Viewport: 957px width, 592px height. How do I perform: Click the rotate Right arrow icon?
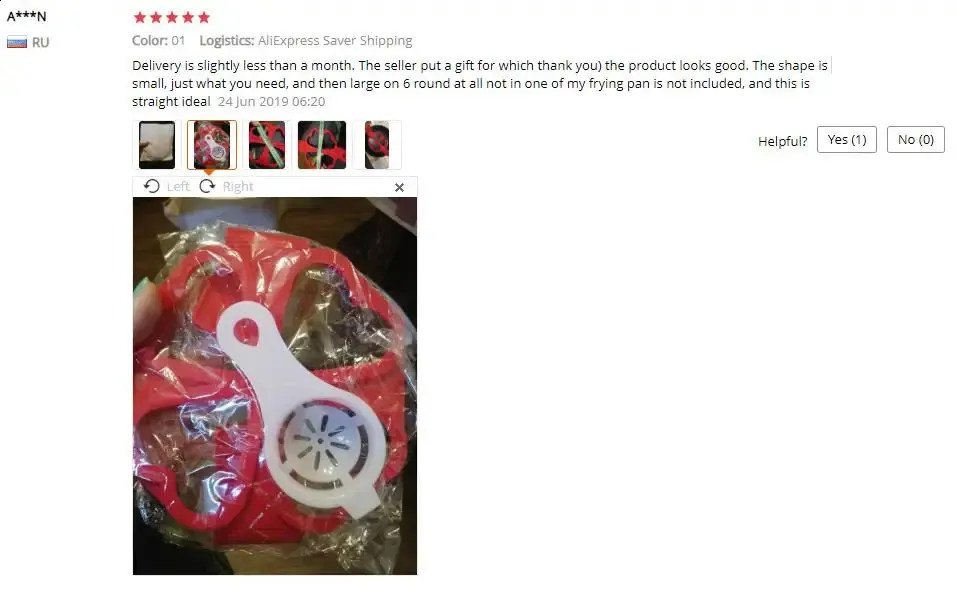point(208,186)
